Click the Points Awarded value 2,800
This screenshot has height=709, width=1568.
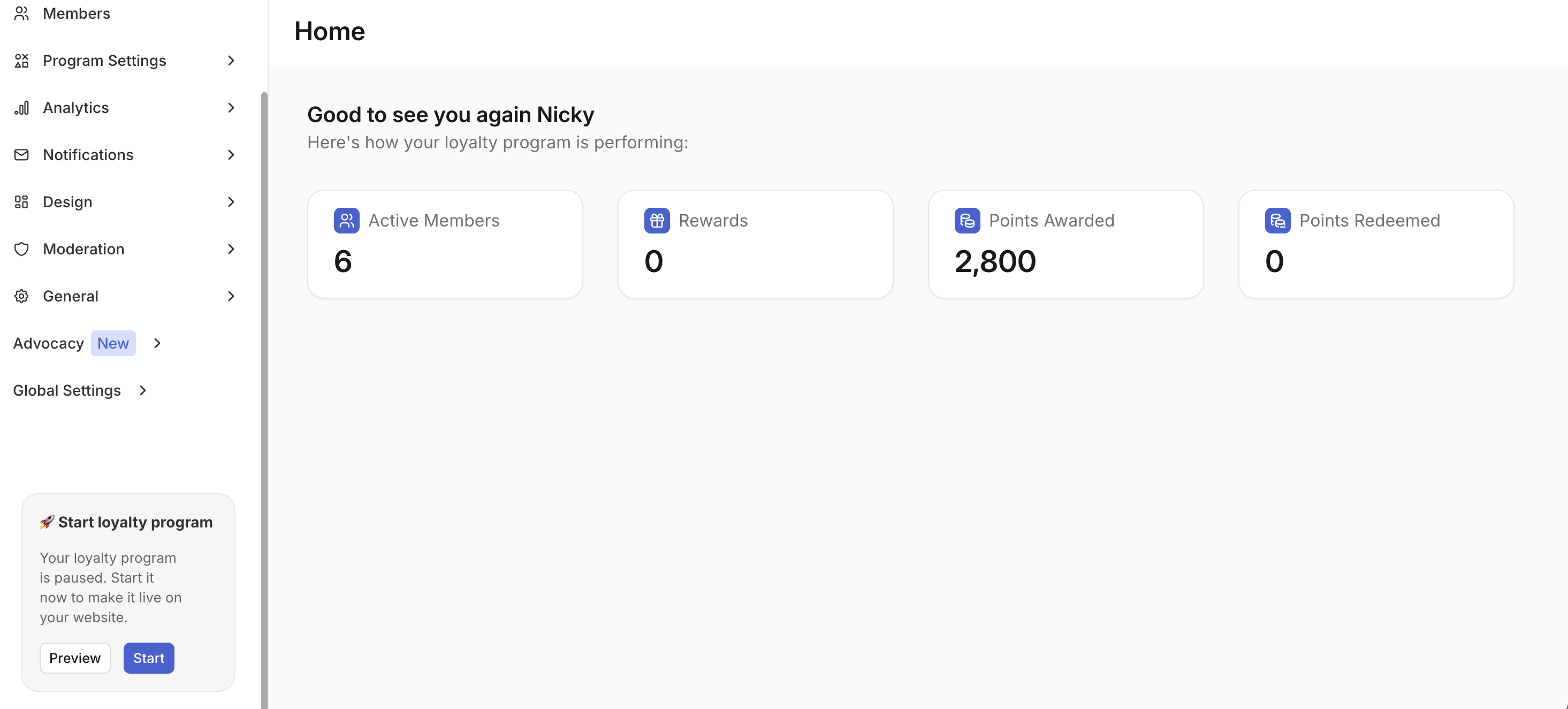pos(995,262)
